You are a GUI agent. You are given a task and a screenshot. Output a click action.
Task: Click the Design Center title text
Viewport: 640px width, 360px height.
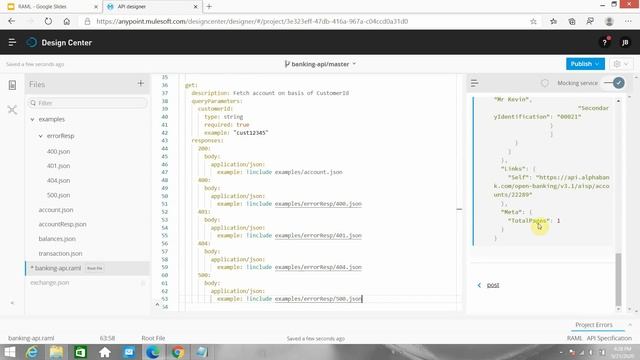point(67,42)
